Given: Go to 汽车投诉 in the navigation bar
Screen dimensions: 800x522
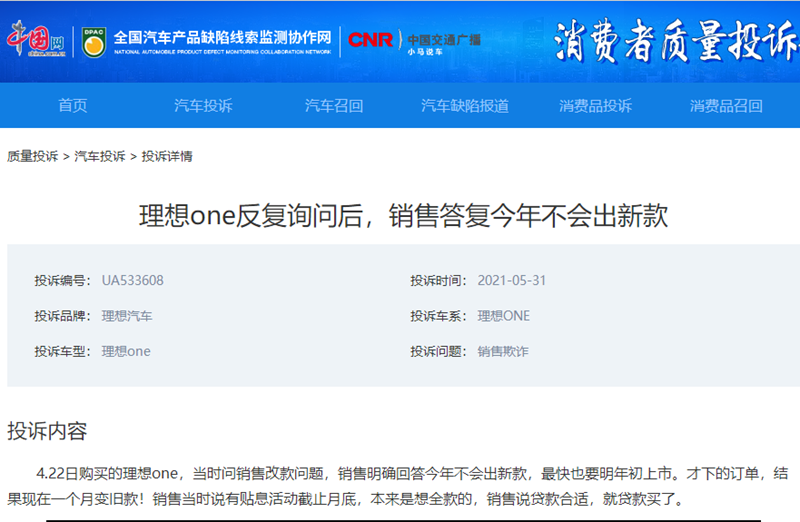Looking at the screenshot, I should tap(203, 106).
